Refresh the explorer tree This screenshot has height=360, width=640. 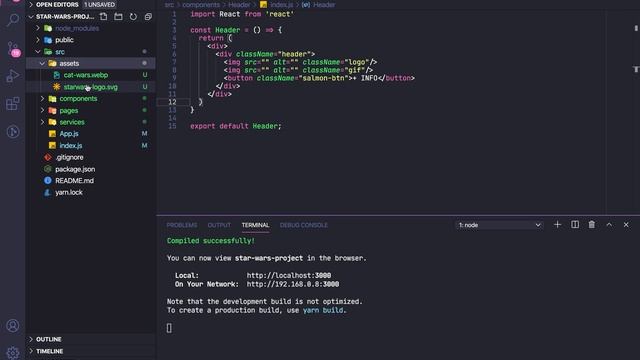pos(133,17)
